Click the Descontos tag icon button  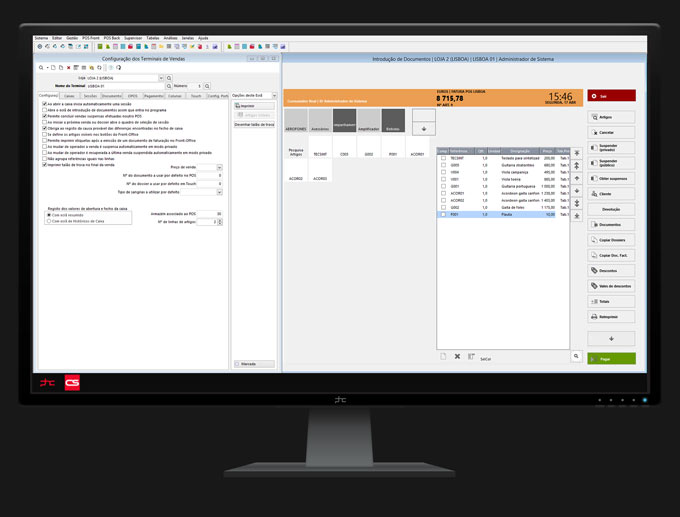pos(612,271)
